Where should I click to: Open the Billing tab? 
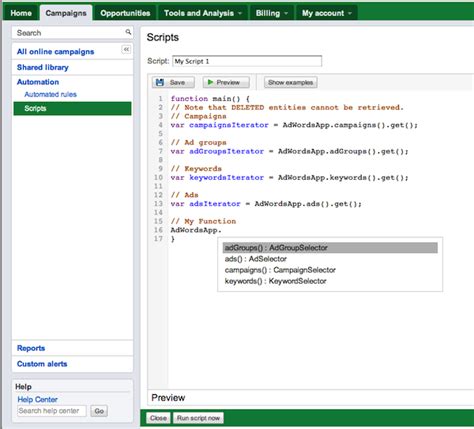pos(272,13)
